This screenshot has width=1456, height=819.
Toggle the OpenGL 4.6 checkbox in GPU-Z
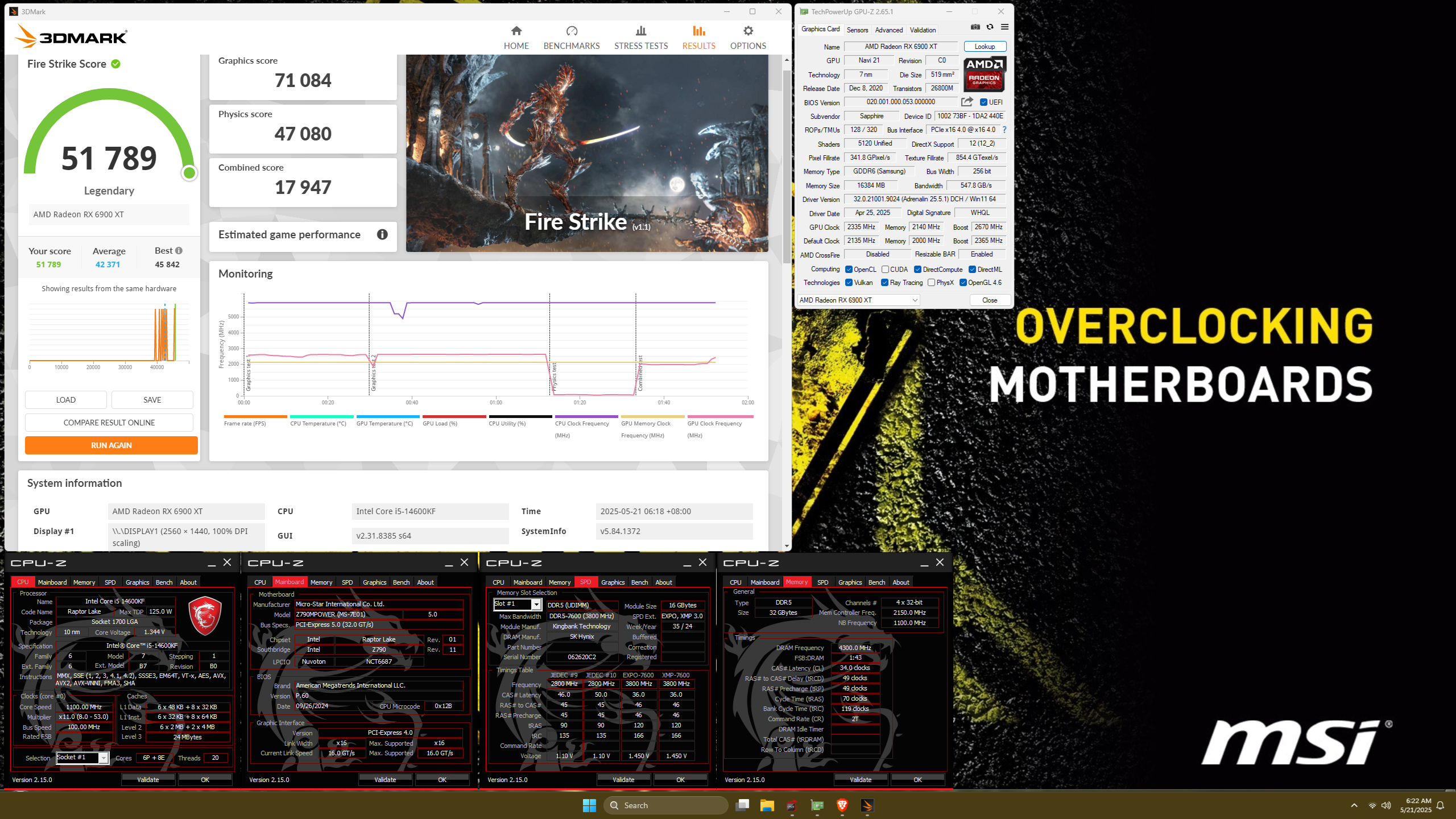[x=963, y=283]
